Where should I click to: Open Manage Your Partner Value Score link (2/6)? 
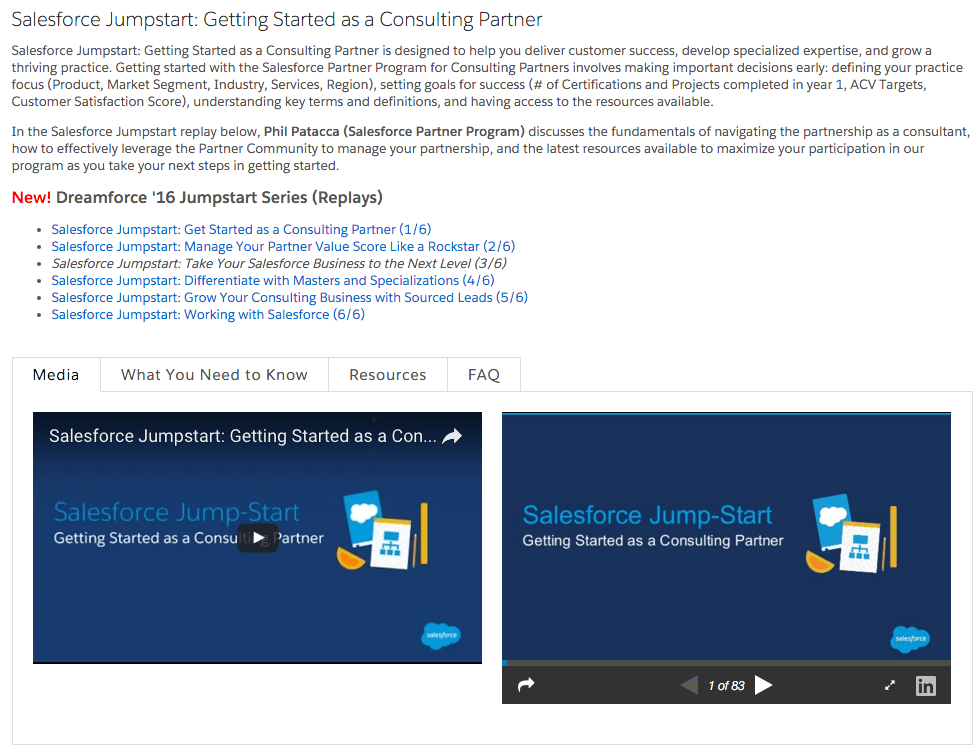tap(283, 246)
